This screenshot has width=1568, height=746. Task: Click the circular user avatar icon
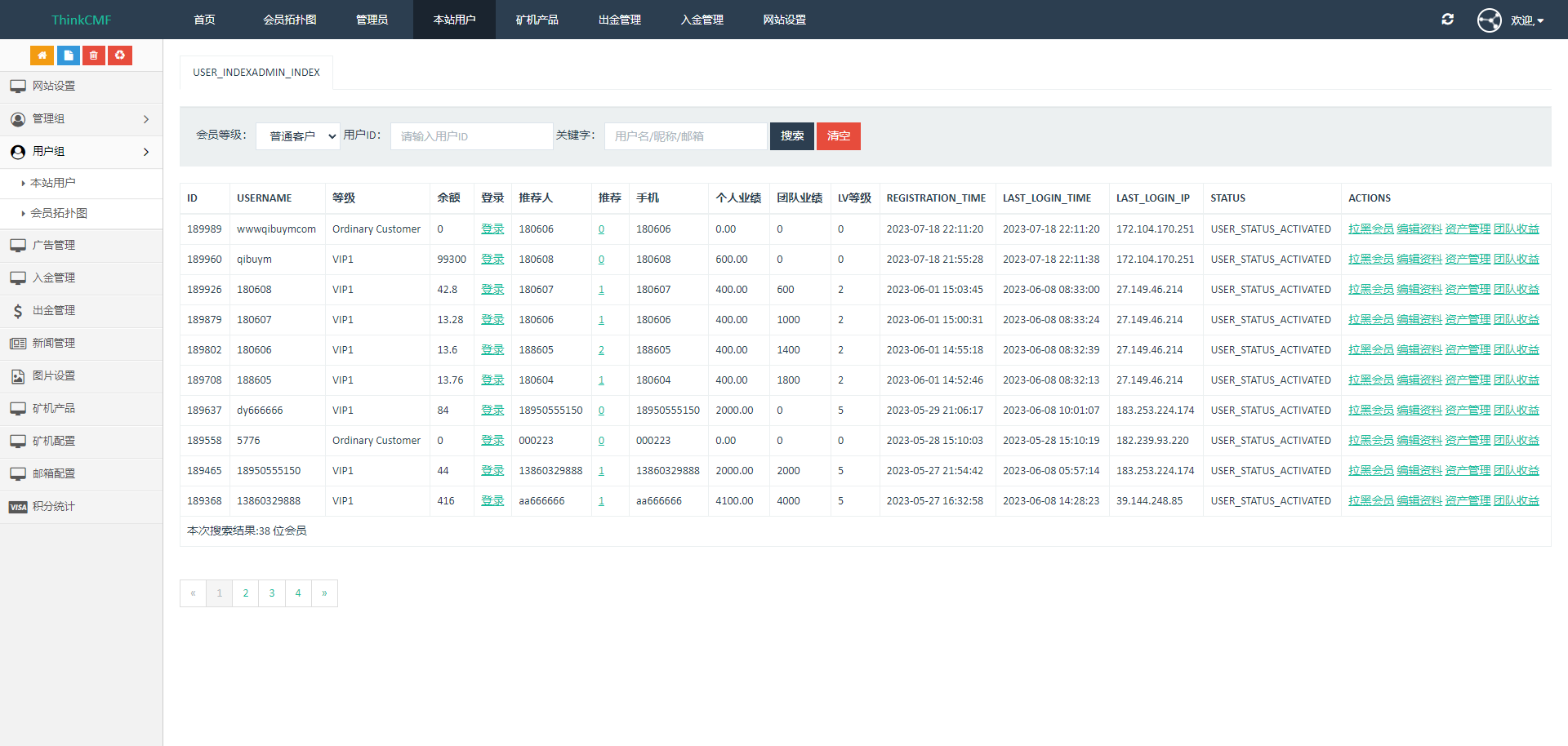point(1489,20)
